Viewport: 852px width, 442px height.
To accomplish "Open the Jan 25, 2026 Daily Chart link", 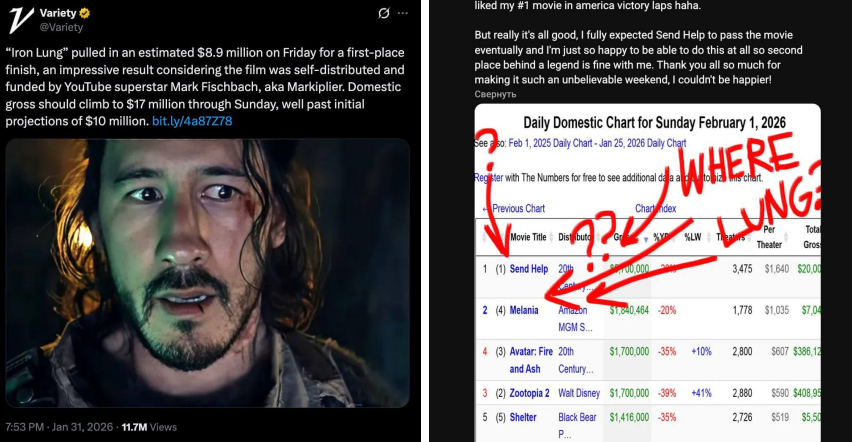I will click(648, 144).
